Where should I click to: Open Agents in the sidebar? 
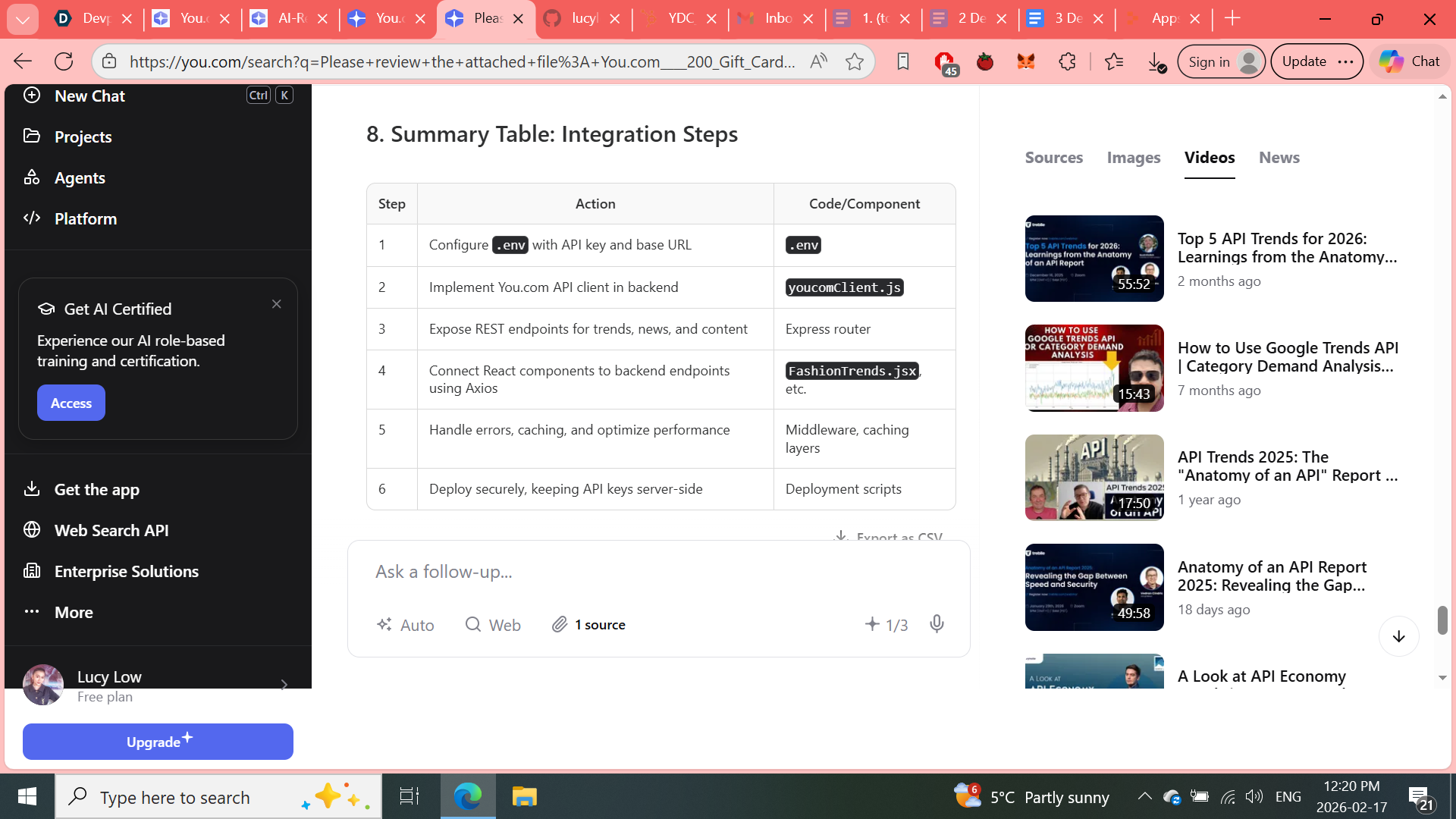[80, 177]
